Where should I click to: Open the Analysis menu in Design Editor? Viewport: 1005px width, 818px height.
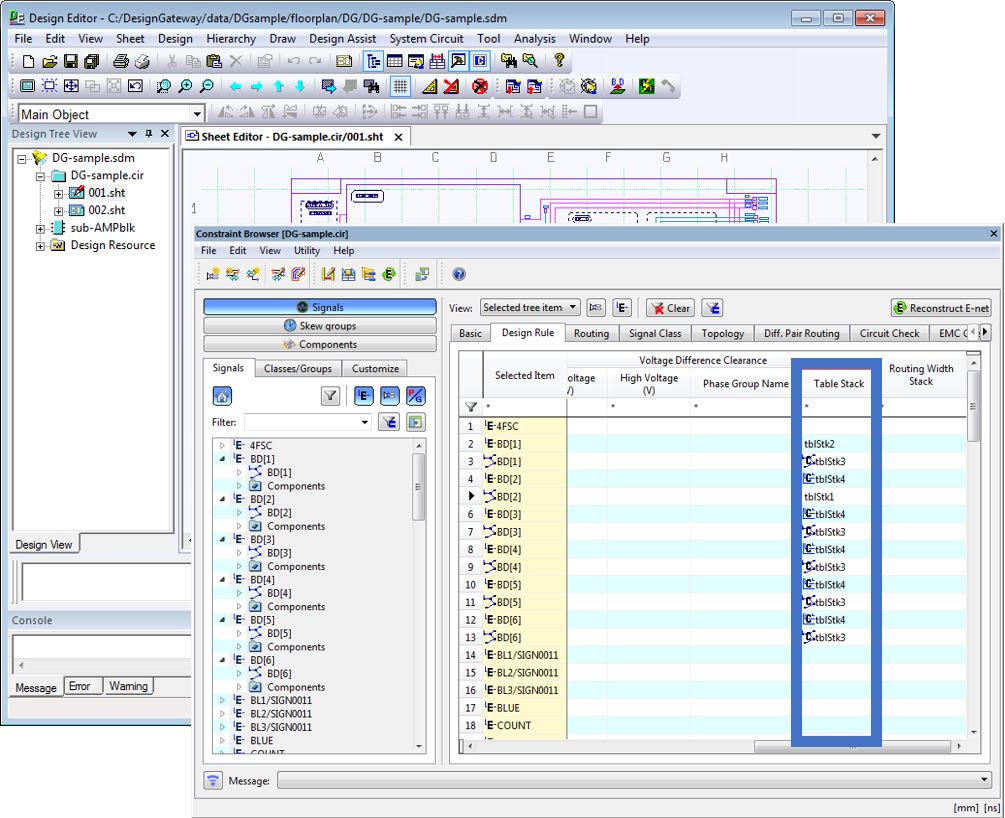click(535, 39)
